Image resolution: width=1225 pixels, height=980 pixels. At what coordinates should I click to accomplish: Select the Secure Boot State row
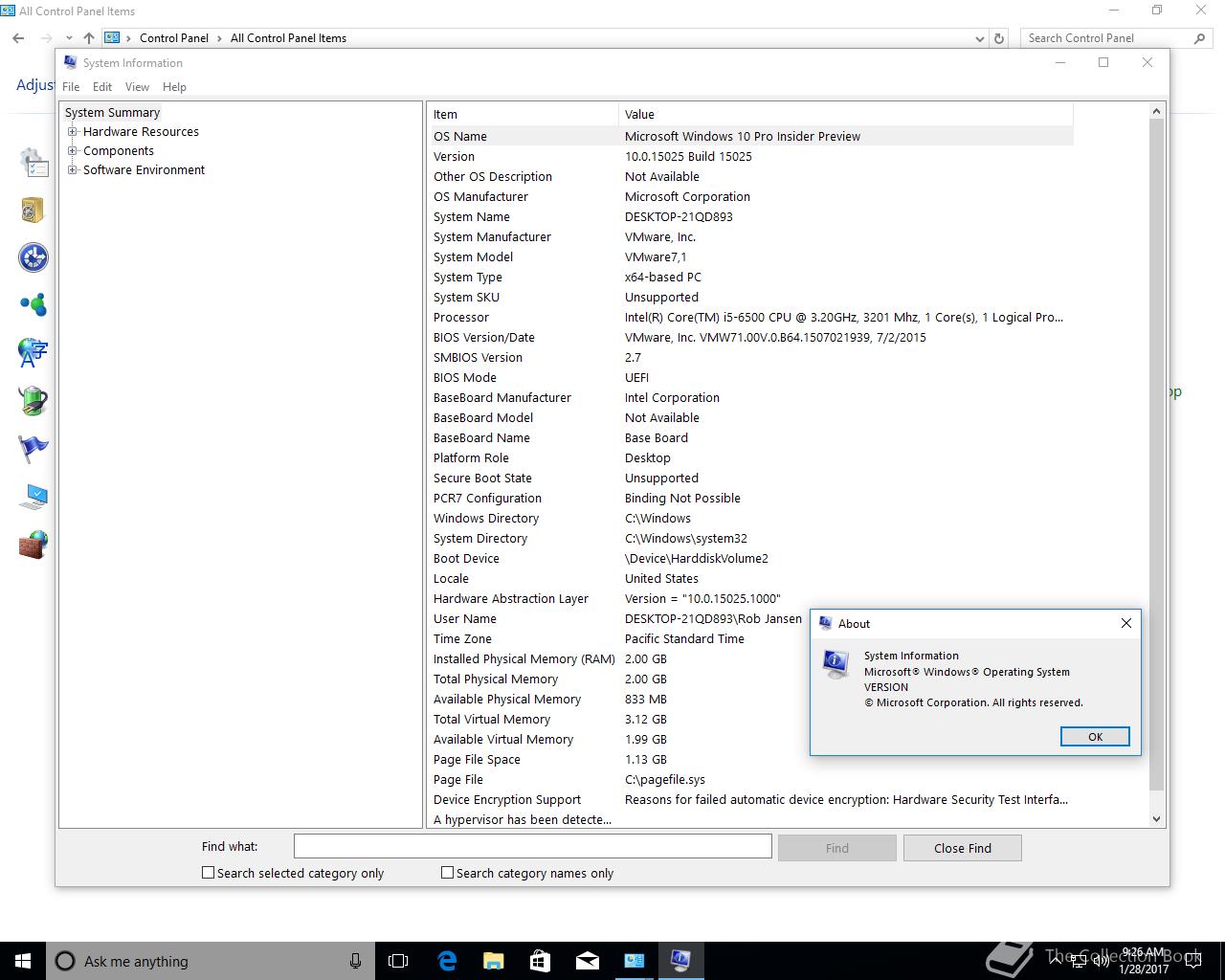point(750,478)
